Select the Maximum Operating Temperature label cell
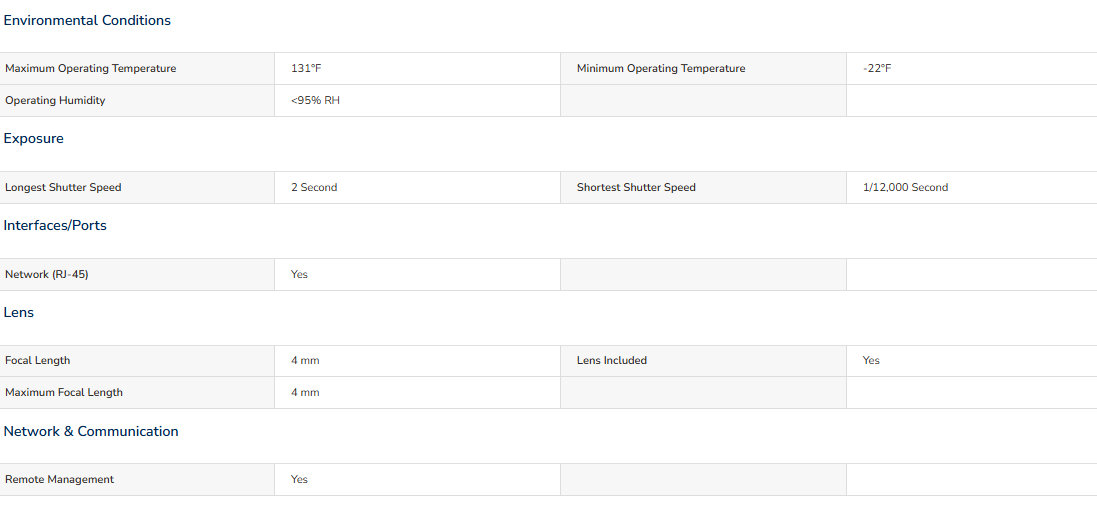1097x506 pixels. click(x=137, y=69)
